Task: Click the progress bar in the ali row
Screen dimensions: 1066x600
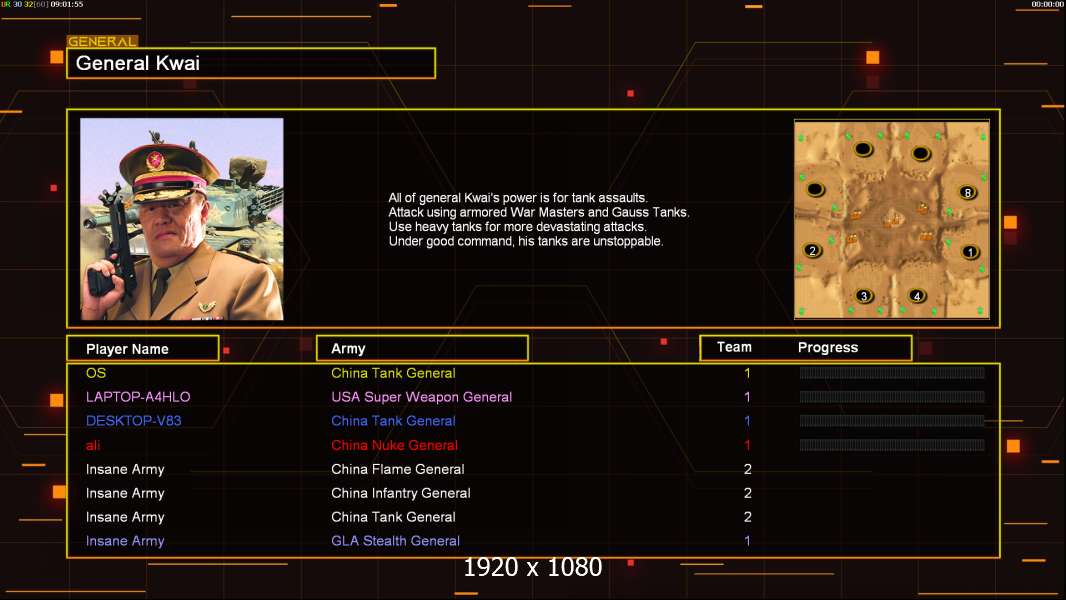Action: 891,445
